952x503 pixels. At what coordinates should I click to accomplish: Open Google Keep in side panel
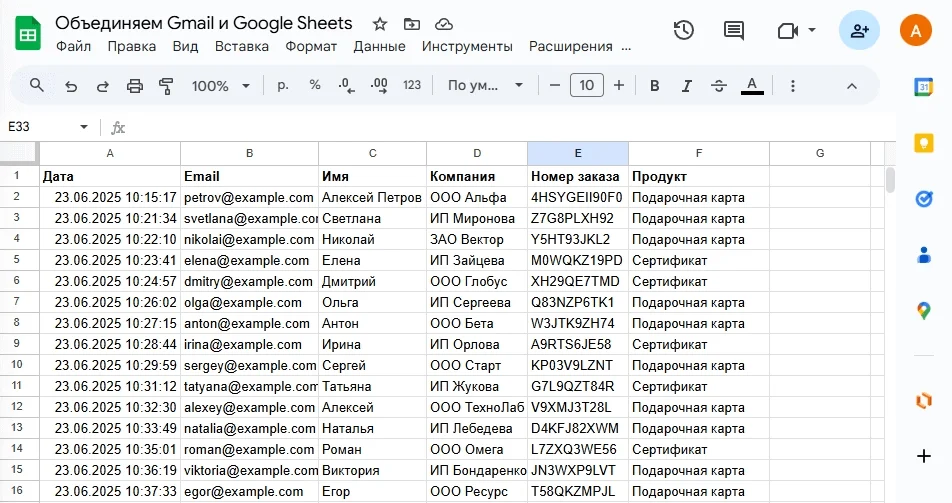[924, 143]
